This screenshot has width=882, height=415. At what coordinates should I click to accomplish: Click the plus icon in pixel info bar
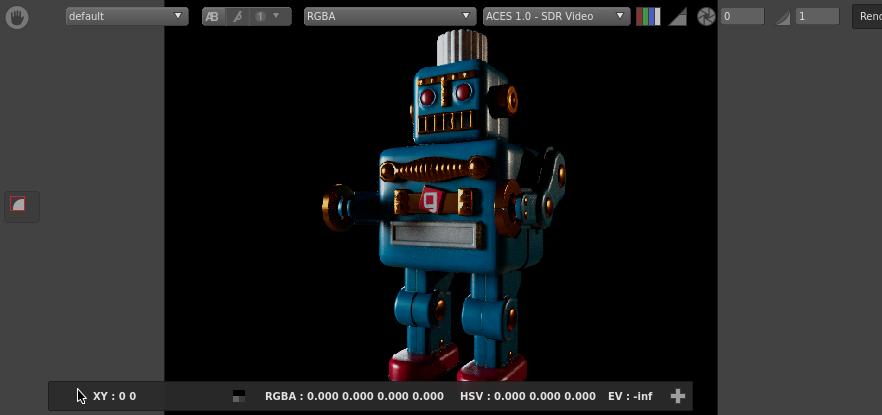tap(677, 396)
